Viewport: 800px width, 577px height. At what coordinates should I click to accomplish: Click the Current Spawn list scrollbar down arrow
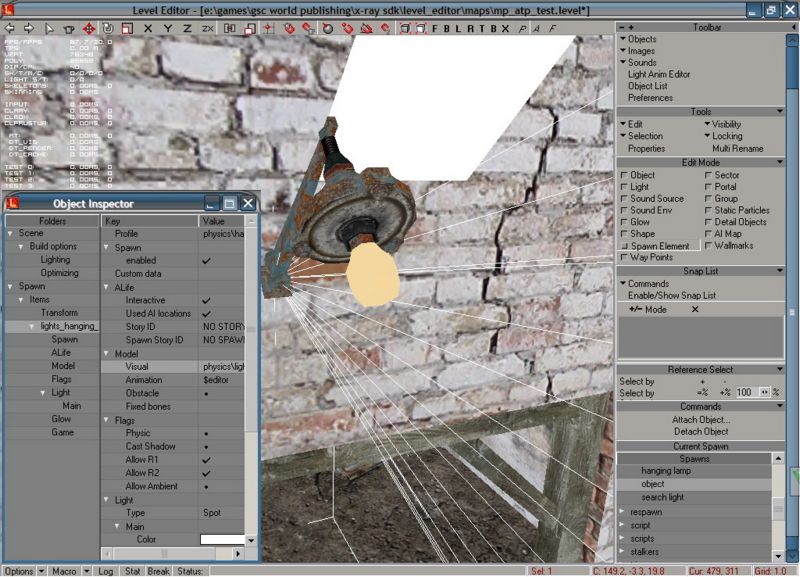(x=778, y=556)
